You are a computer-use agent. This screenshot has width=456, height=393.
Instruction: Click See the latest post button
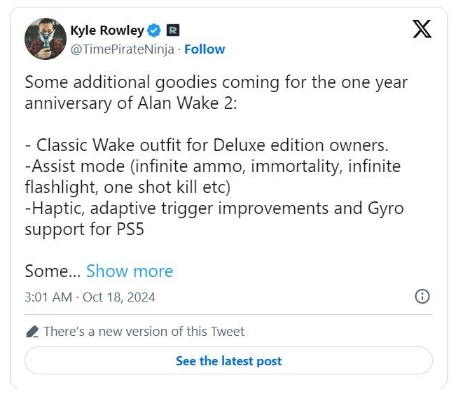point(229,361)
